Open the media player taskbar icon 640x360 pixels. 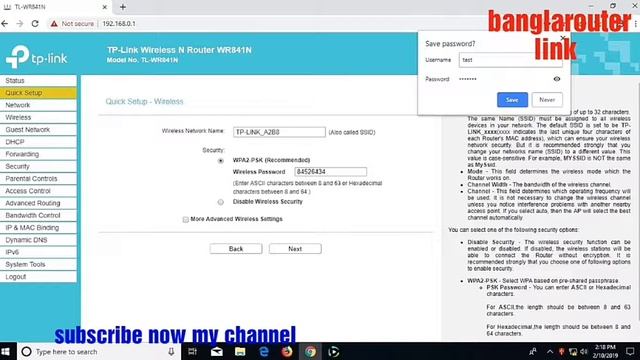tap(333, 351)
